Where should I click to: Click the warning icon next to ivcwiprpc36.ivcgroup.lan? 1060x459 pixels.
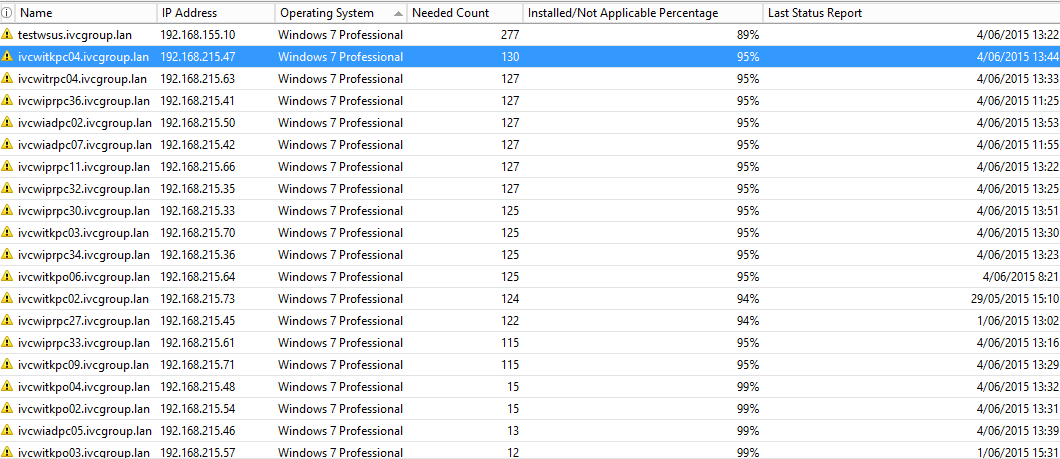[x=8, y=101]
